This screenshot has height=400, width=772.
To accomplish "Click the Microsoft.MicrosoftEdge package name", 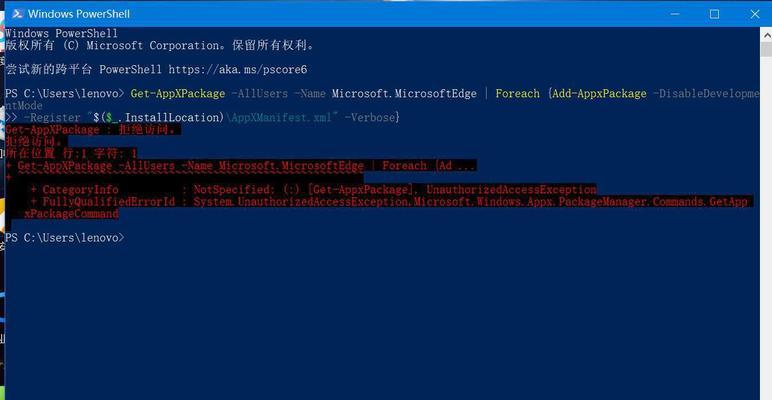I will click(x=404, y=94).
